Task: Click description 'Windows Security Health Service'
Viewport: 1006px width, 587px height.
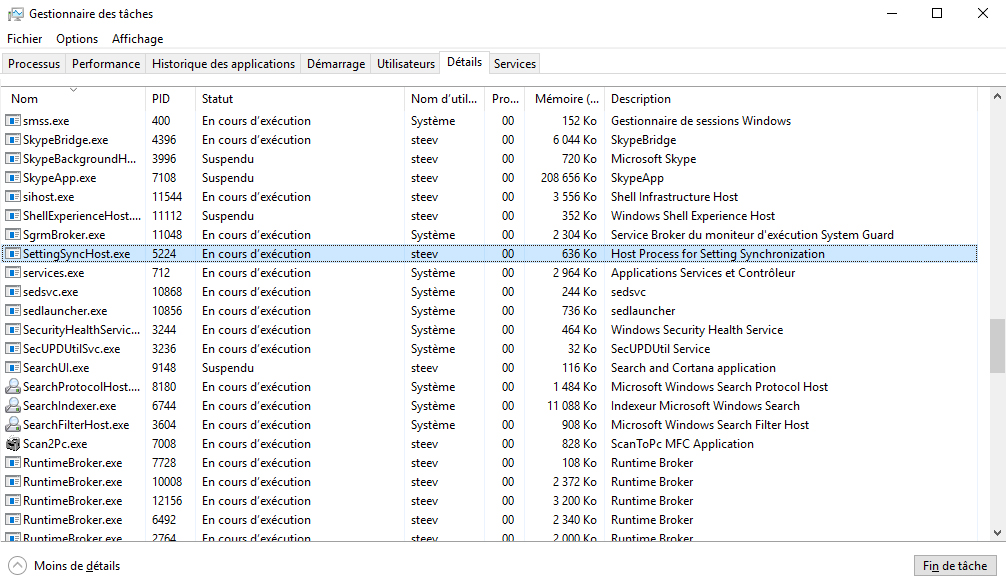Action: (x=697, y=330)
